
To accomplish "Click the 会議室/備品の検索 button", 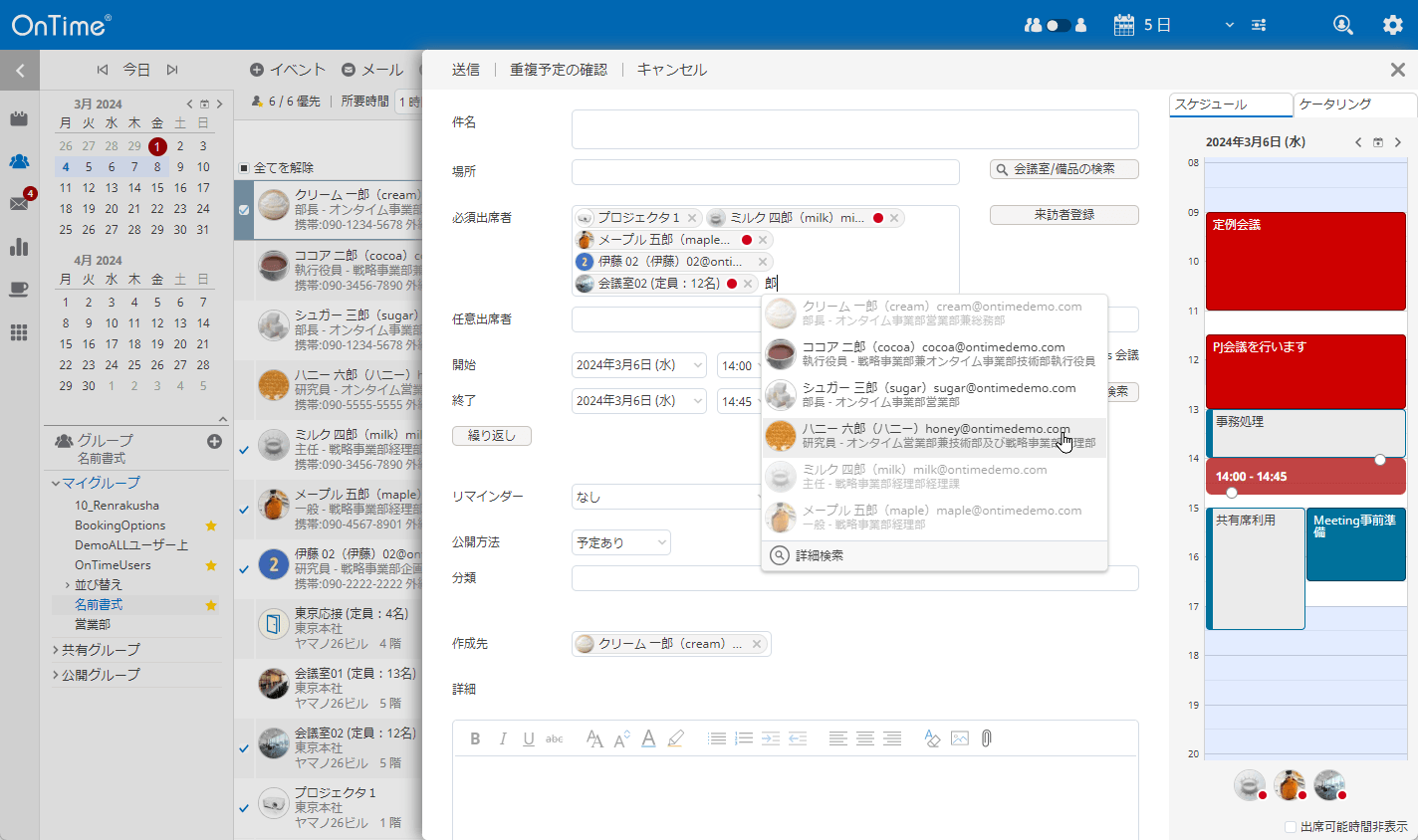I will (1063, 169).
